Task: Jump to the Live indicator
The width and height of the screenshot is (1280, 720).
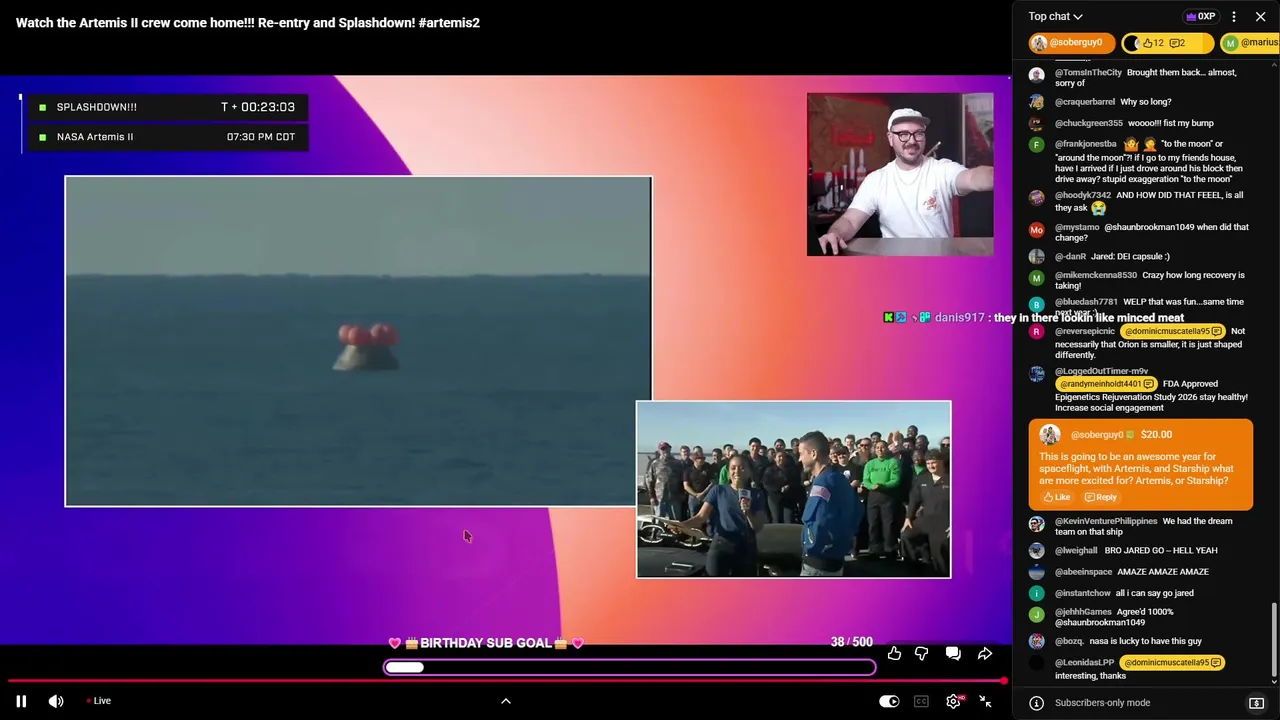Action: pos(98,701)
